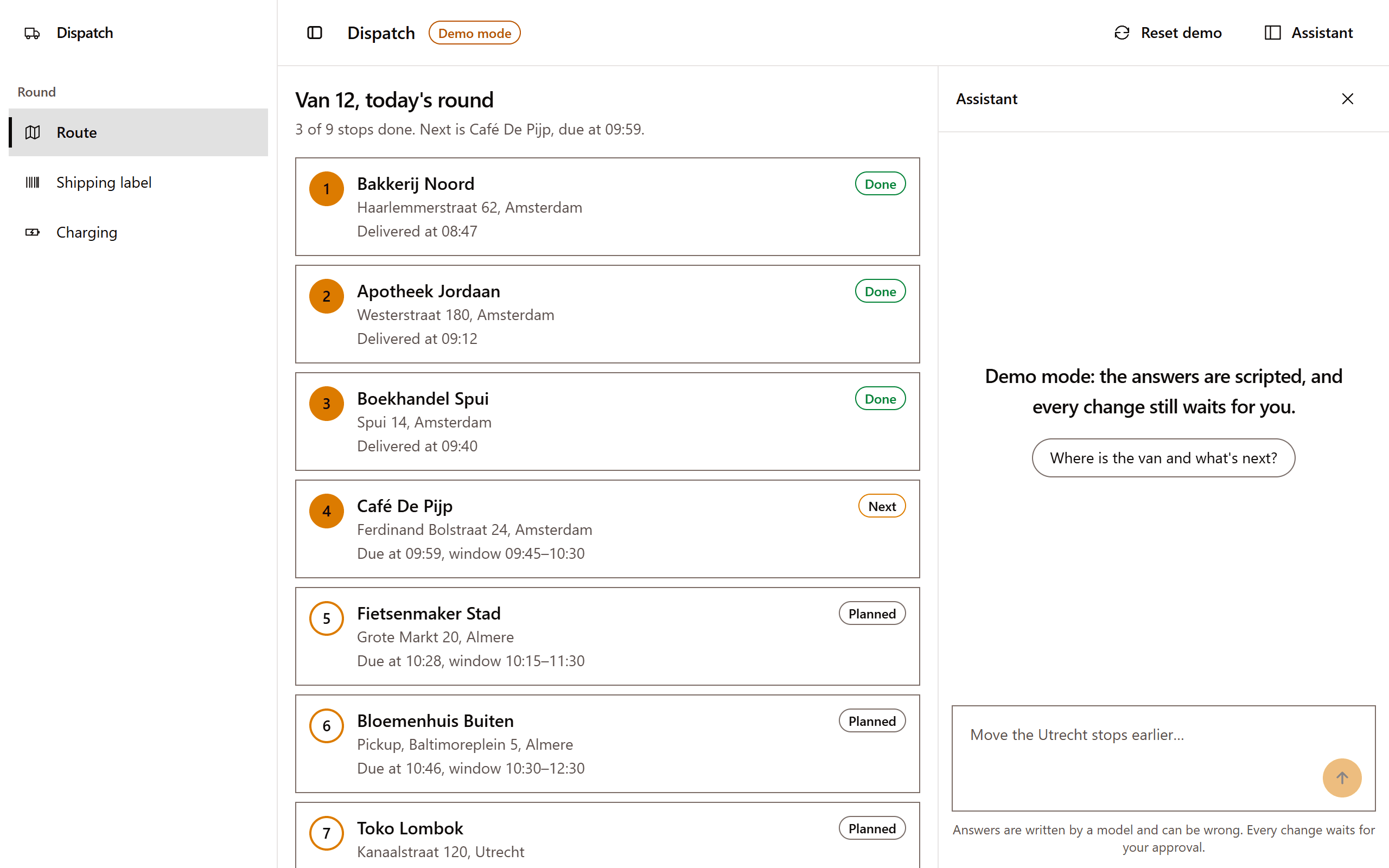
Task: Click the Planned badge for Bloemenhuis Buiten
Action: click(872, 720)
